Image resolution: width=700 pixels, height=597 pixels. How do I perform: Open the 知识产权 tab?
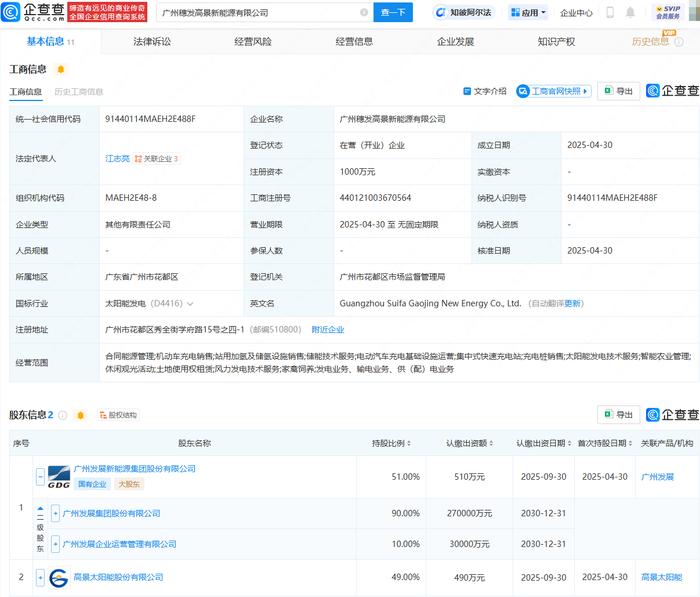[556, 42]
